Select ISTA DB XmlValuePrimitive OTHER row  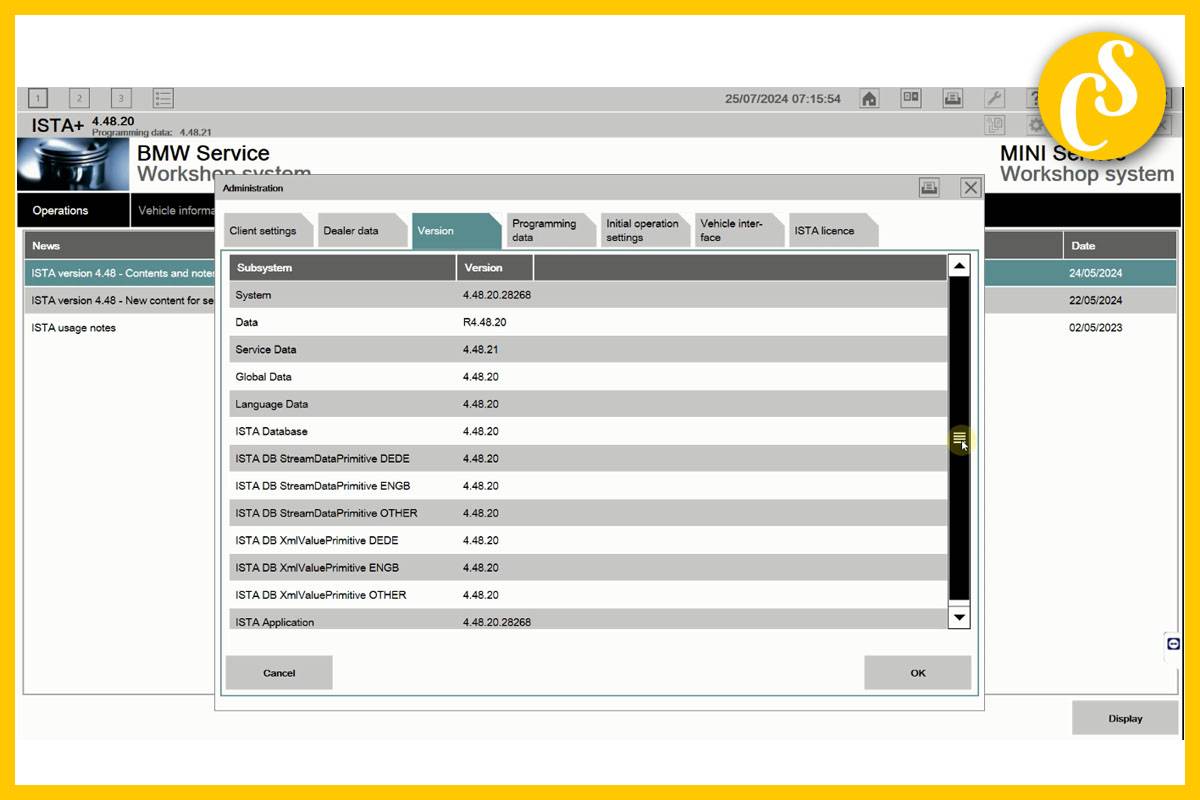point(588,595)
